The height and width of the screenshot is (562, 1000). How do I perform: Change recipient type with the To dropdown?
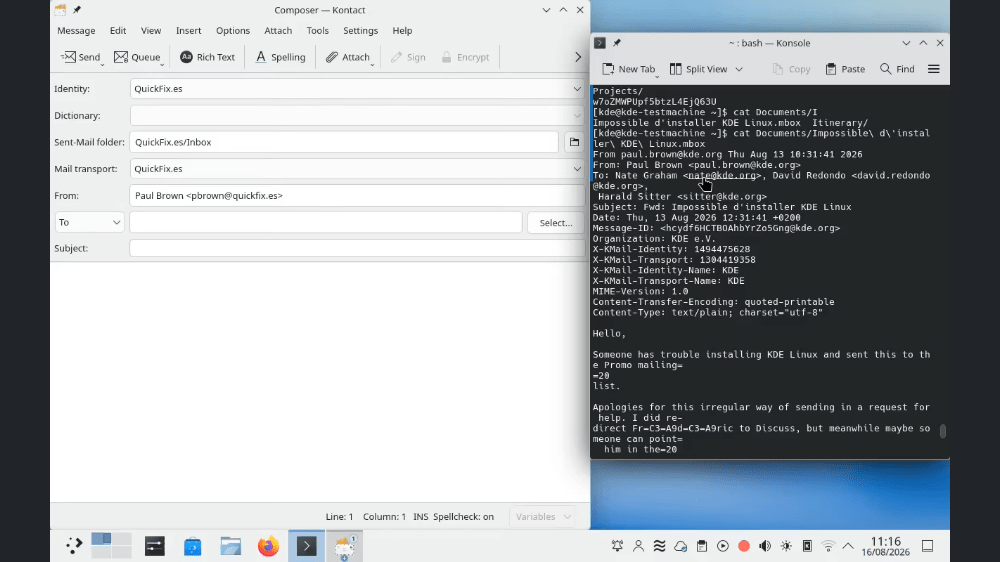pyautogui.click(x=89, y=222)
